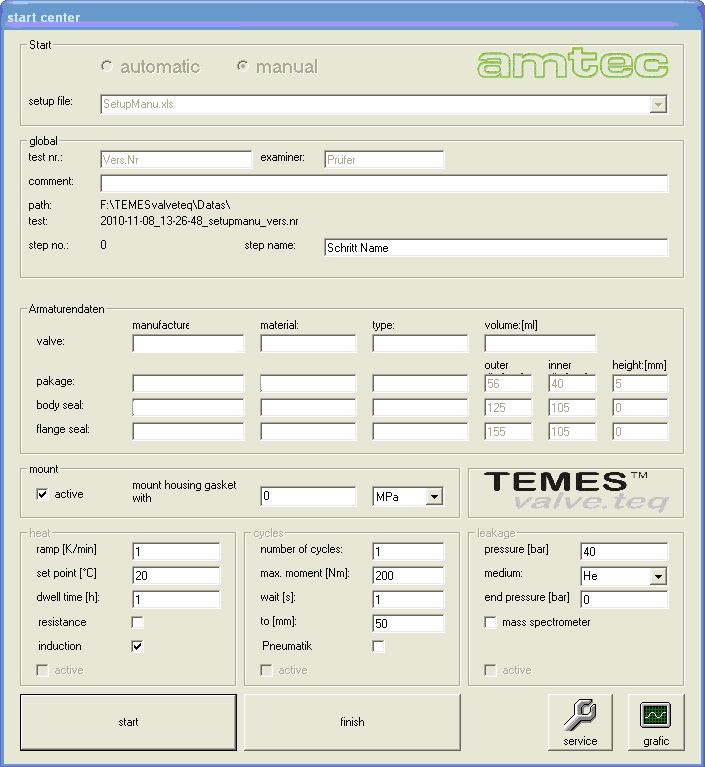The height and width of the screenshot is (767, 705).
Task: Uncheck the induction checkbox
Action: click(137, 646)
